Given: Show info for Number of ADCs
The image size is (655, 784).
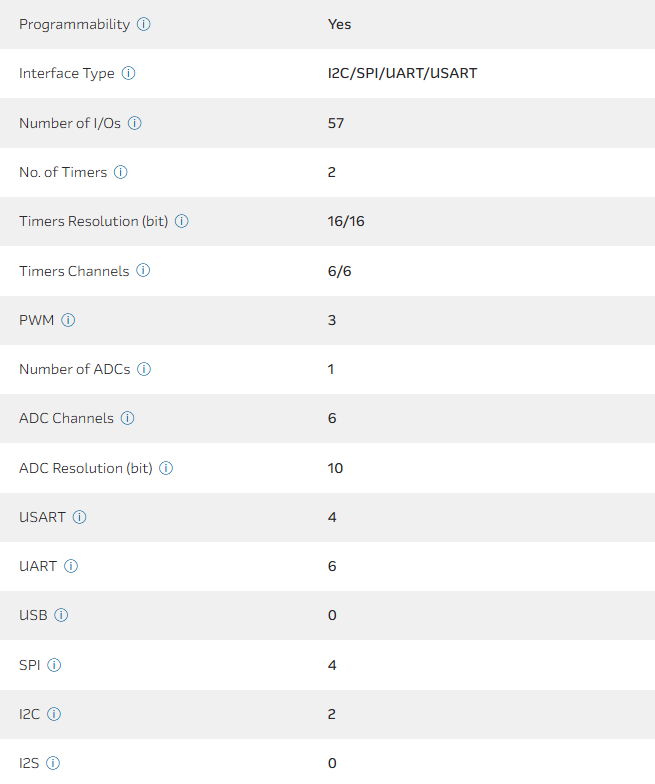Looking at the screenshot, I should coord(144,369).
